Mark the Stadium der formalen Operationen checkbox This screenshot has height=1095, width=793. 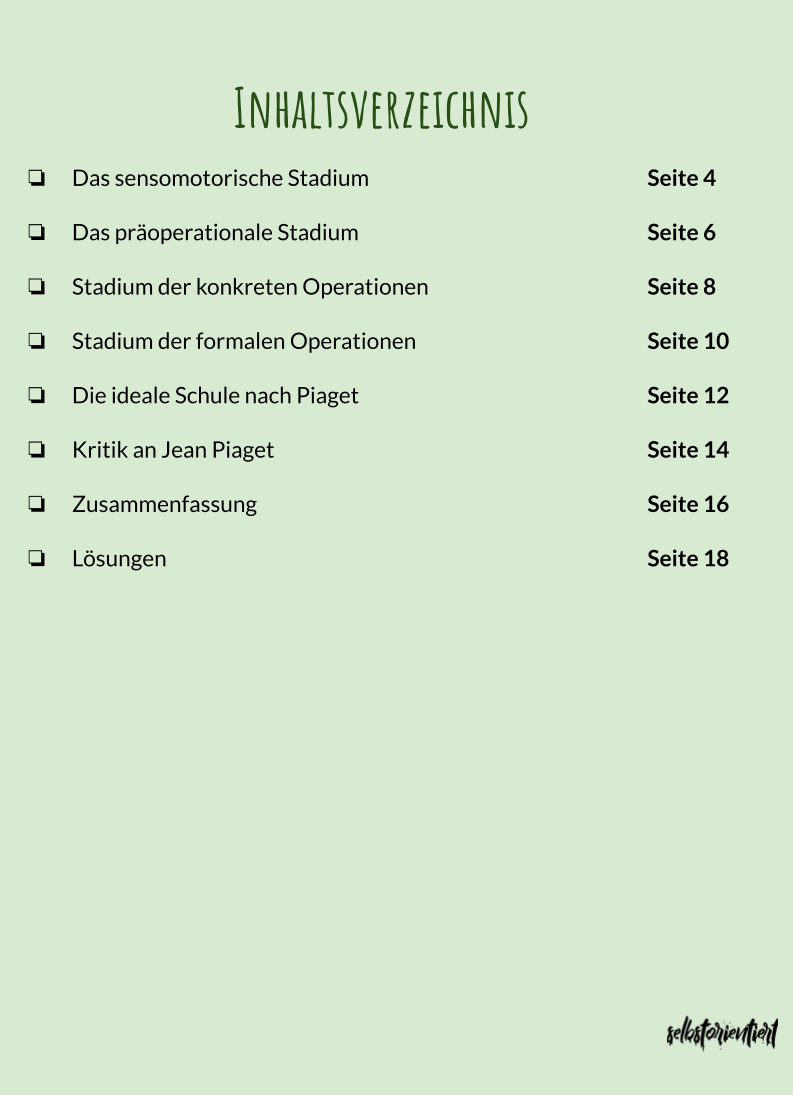pyautogui.click(x=37, y=342)
